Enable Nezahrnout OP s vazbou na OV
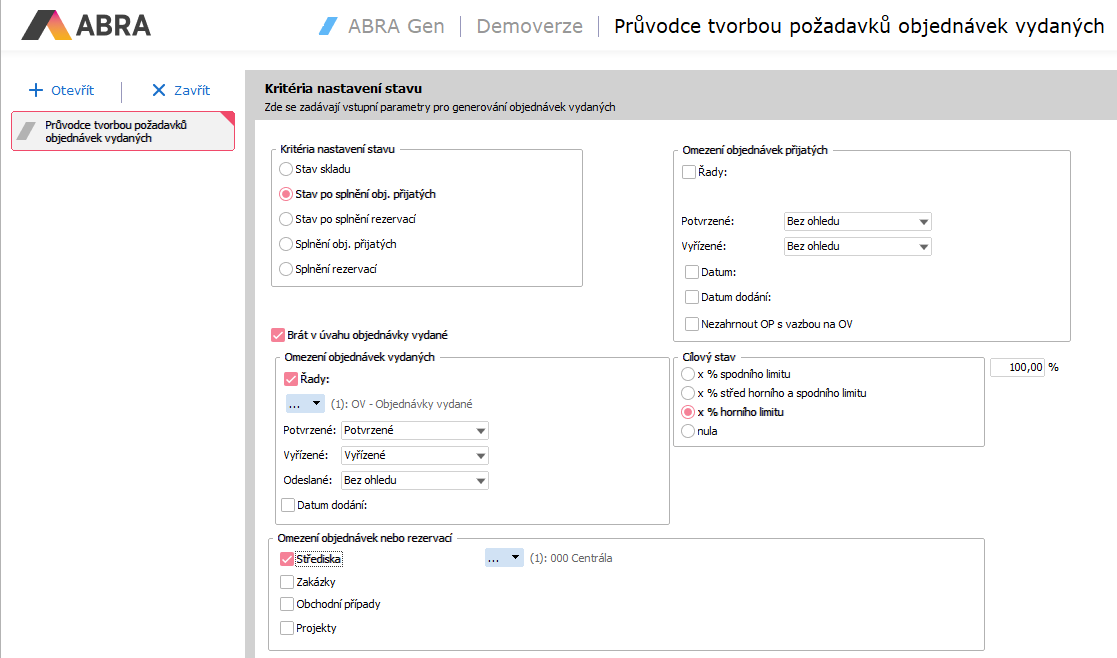 tap(692, 324)
